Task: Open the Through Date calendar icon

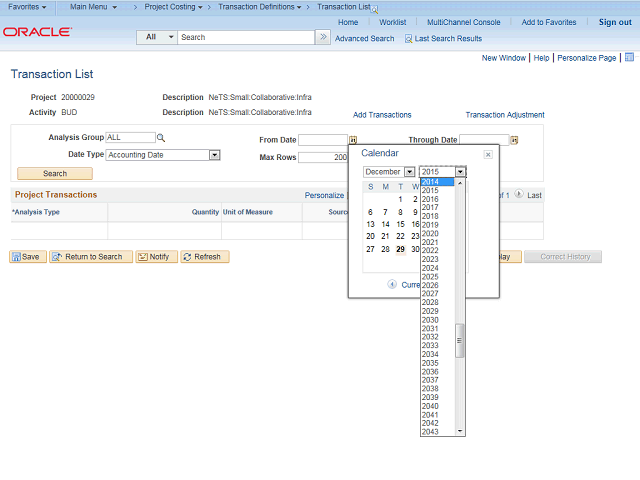Action: click(x=514, y=140)
